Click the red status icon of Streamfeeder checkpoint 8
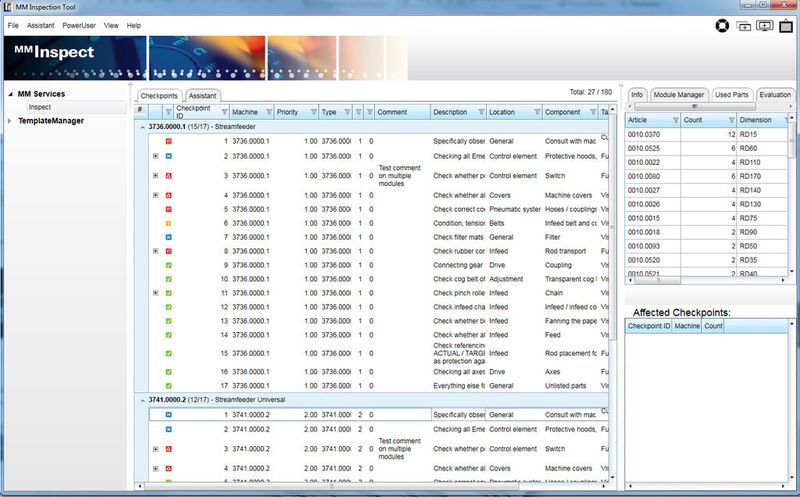 tap(169, 251)
